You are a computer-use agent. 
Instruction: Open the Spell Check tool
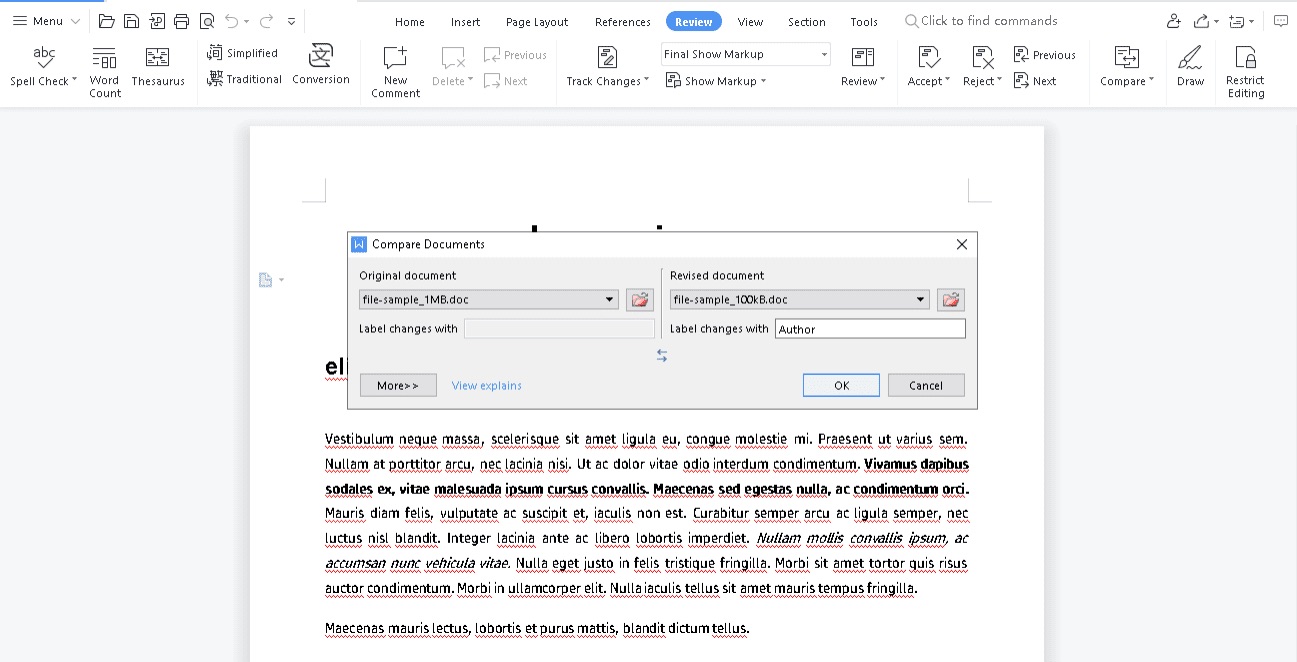(x=43, y=68)
